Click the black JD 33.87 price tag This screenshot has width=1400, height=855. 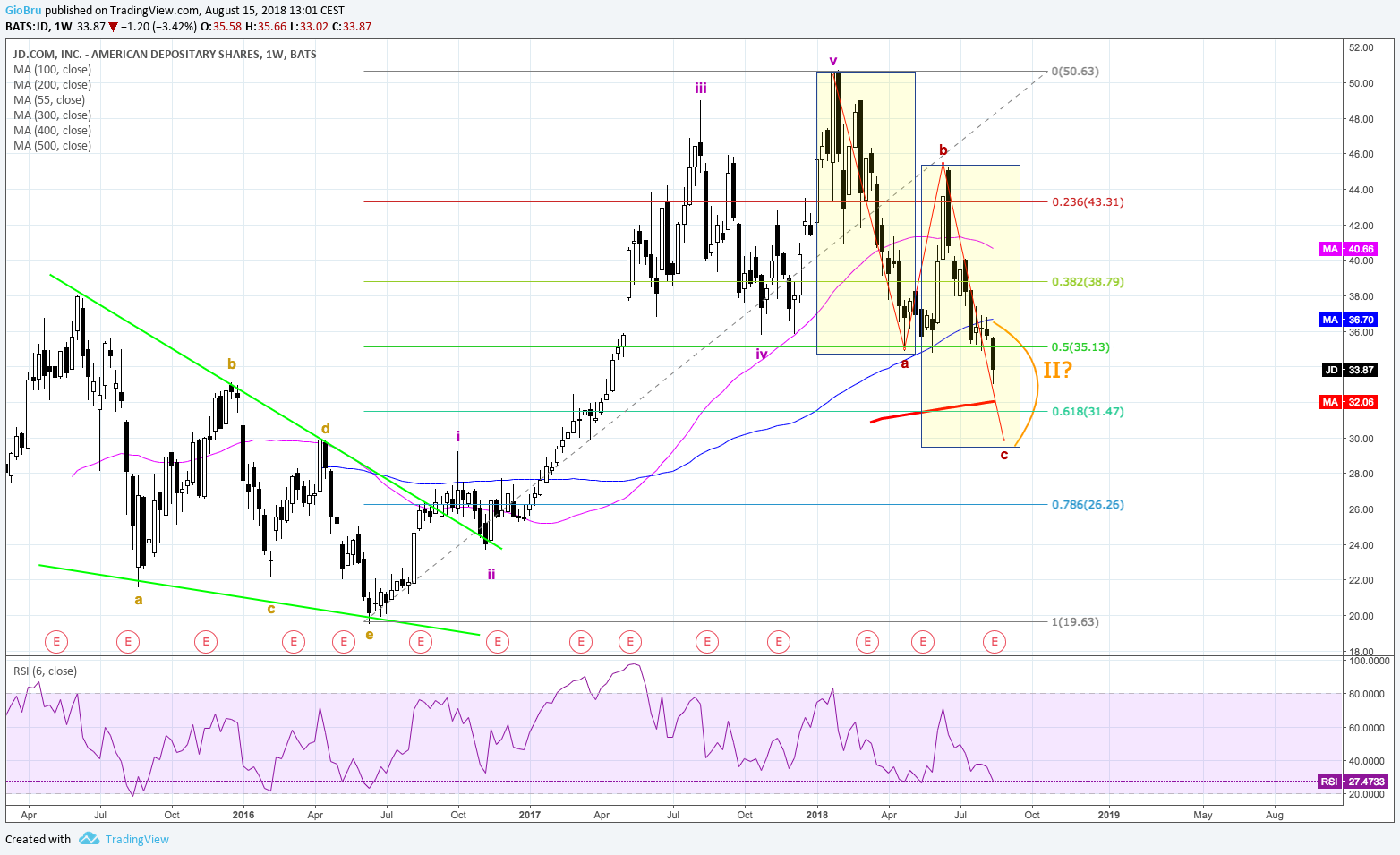[x=1349, y=370]
